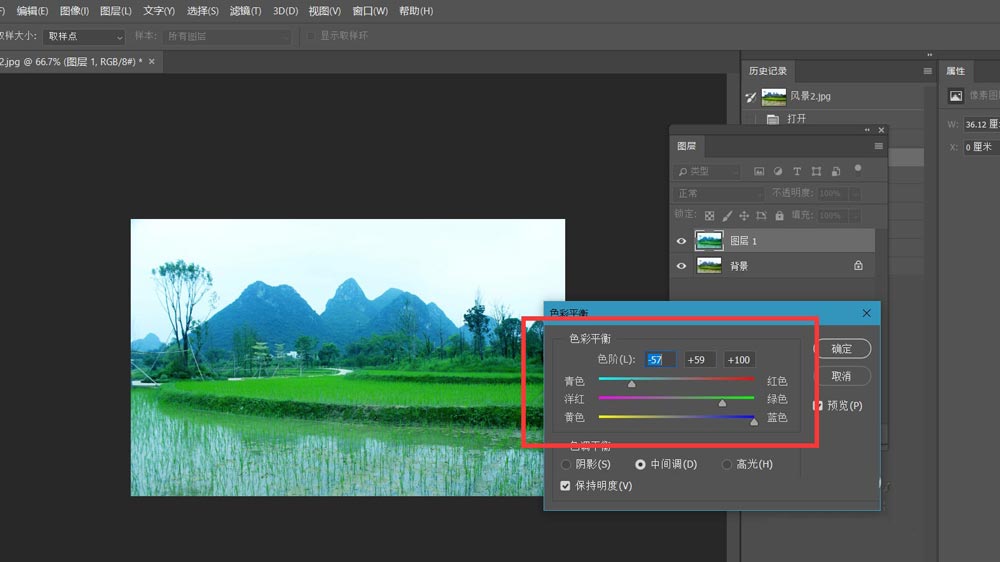Click the 风景2.jpg history snapshot thumbnail
Image resolution: width=1000 pixels, height=562 pixels.
click(x=774, y=97)
